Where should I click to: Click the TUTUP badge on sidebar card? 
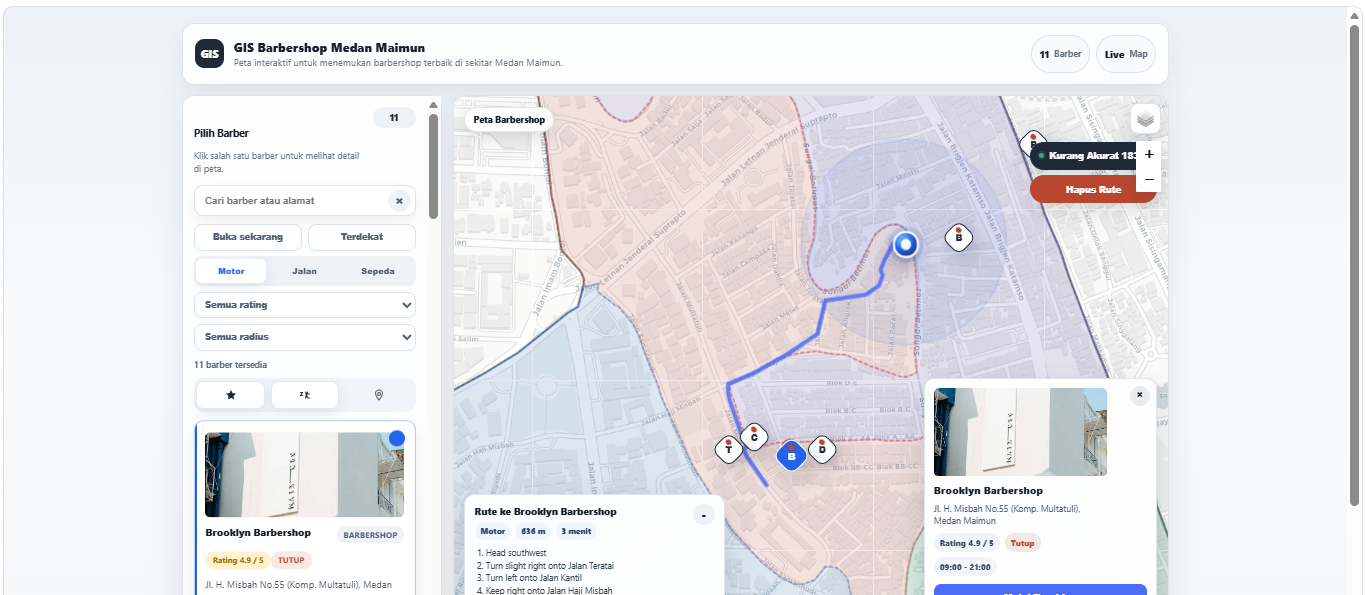(x=291, y=560)
